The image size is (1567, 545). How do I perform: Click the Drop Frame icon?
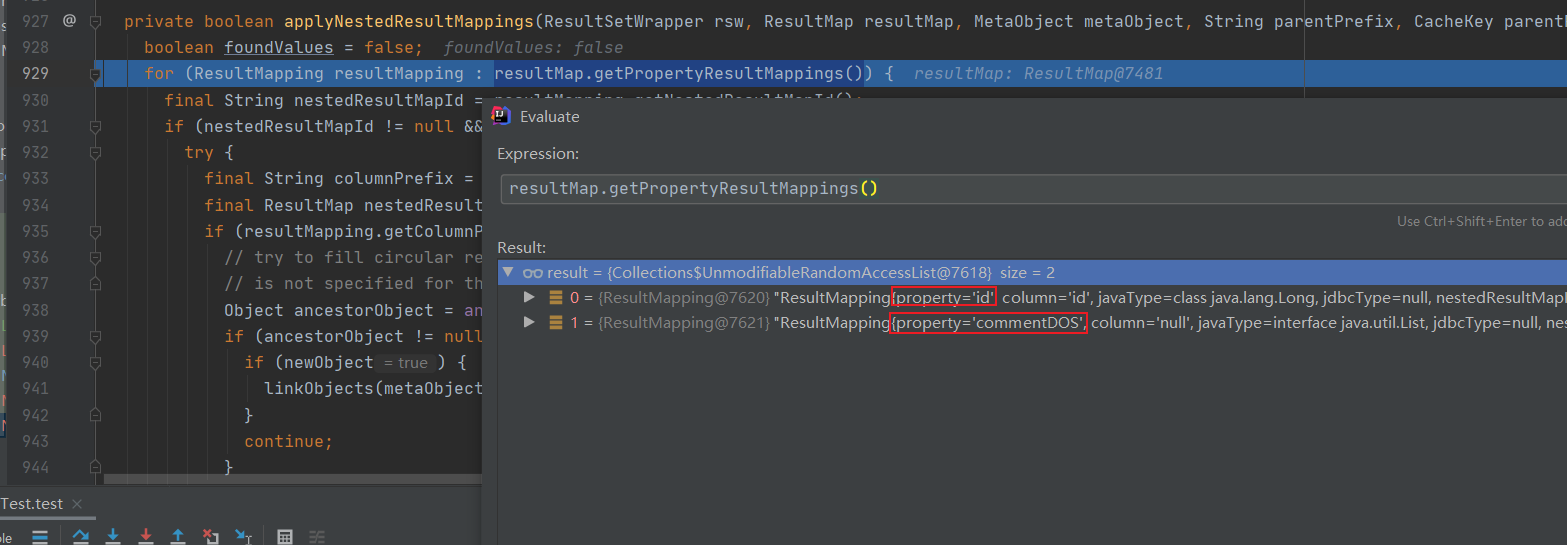210,536
